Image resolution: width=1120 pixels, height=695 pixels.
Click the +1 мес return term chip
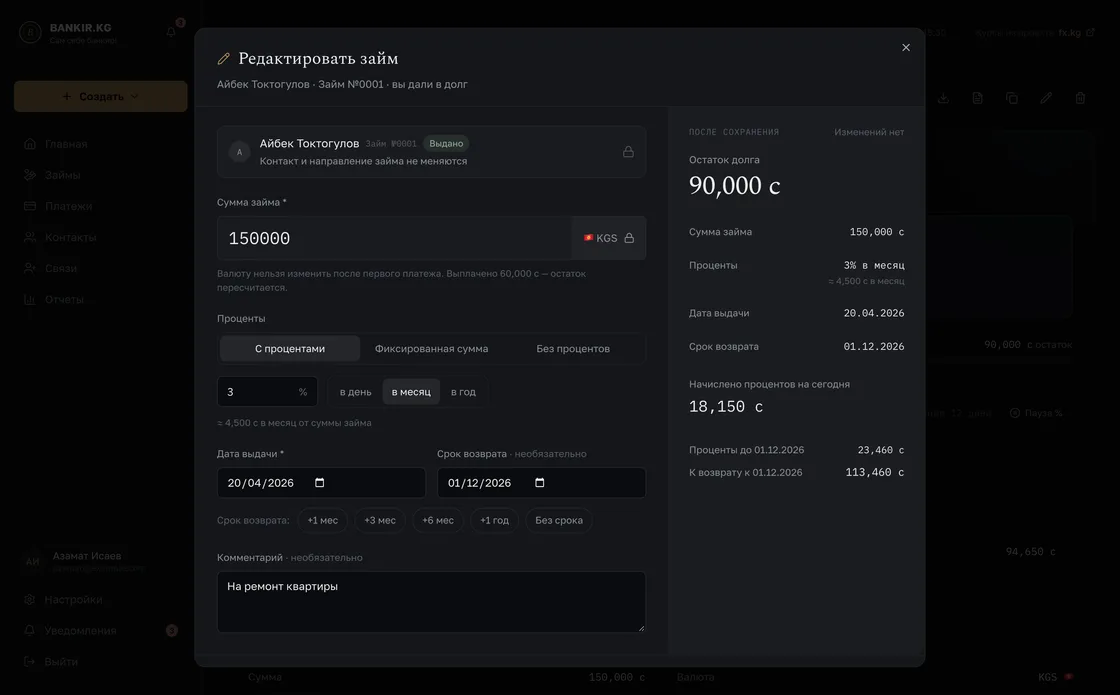(x=323, y=520)
